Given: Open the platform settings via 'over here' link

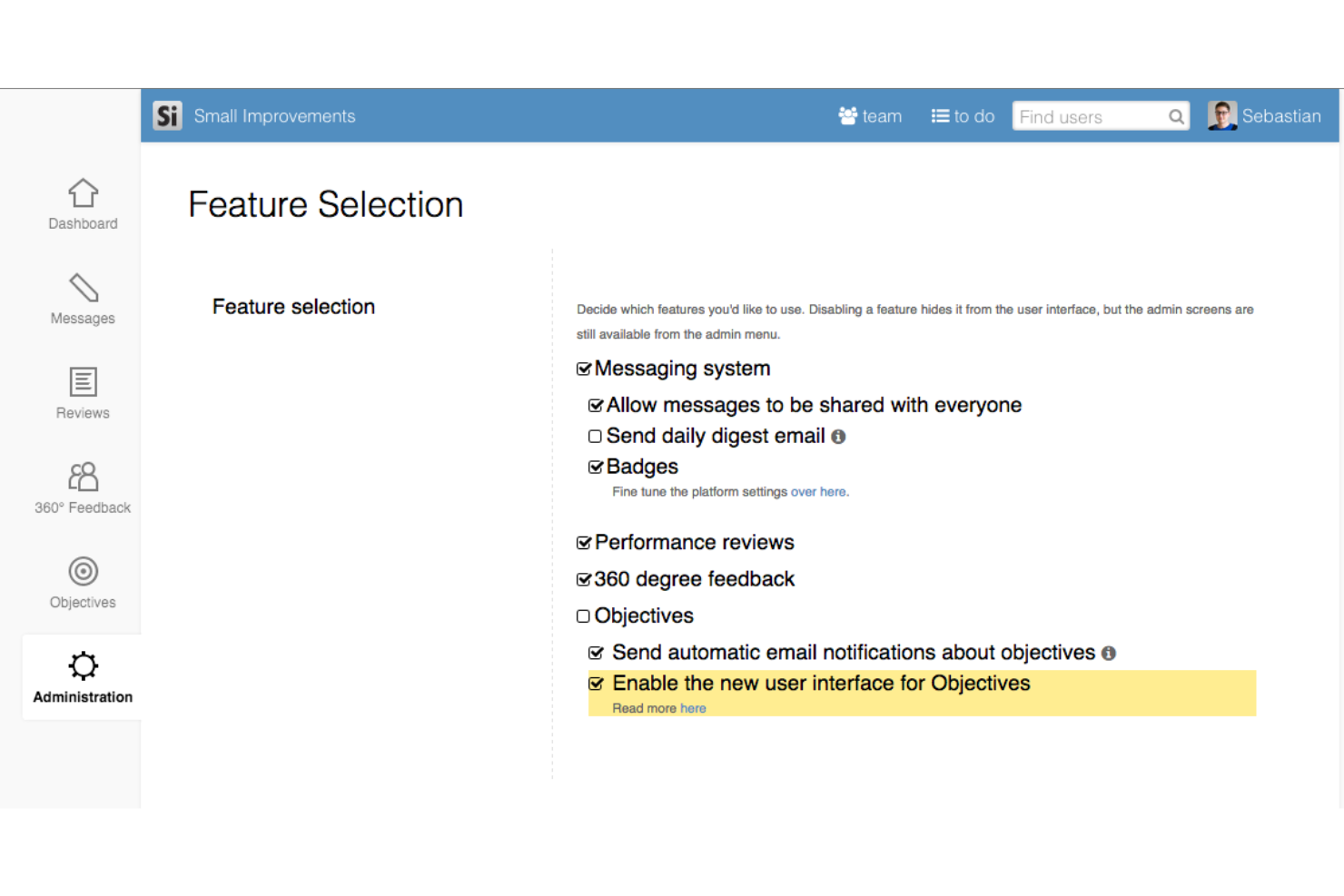Looking at the screenshot, I should tap(818, 491).
